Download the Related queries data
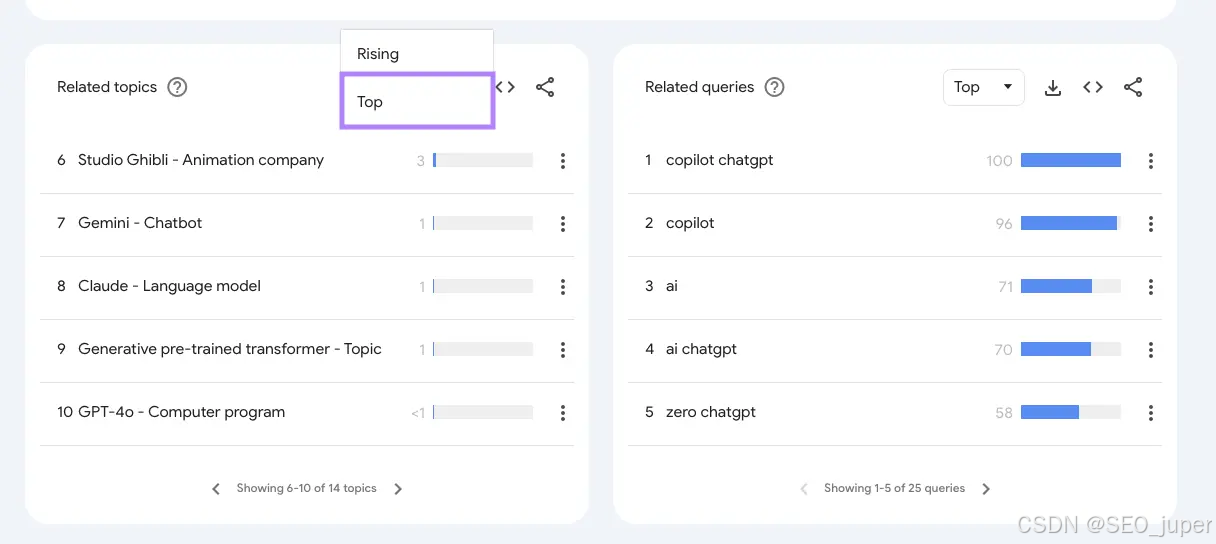The image size is (1216, 544). [1052, 88]
